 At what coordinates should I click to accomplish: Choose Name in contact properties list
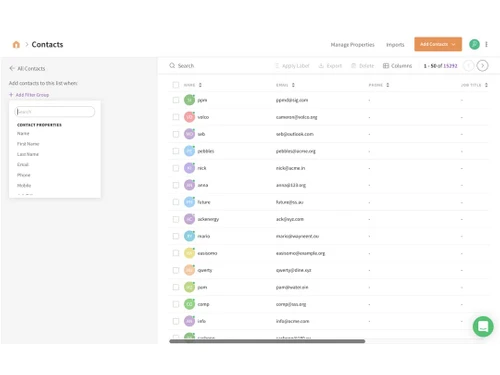point(23,133)
